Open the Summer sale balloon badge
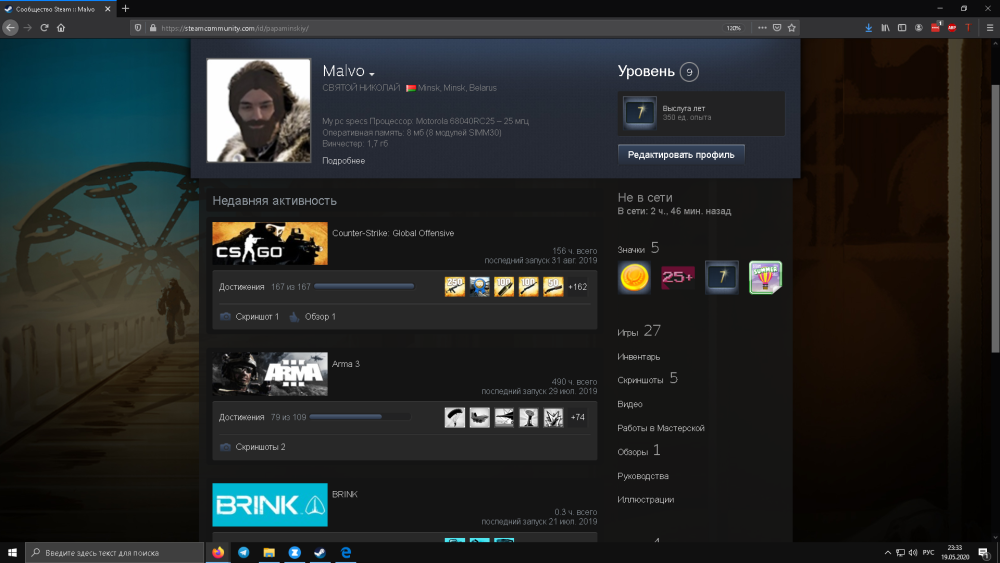 (765, 277)
